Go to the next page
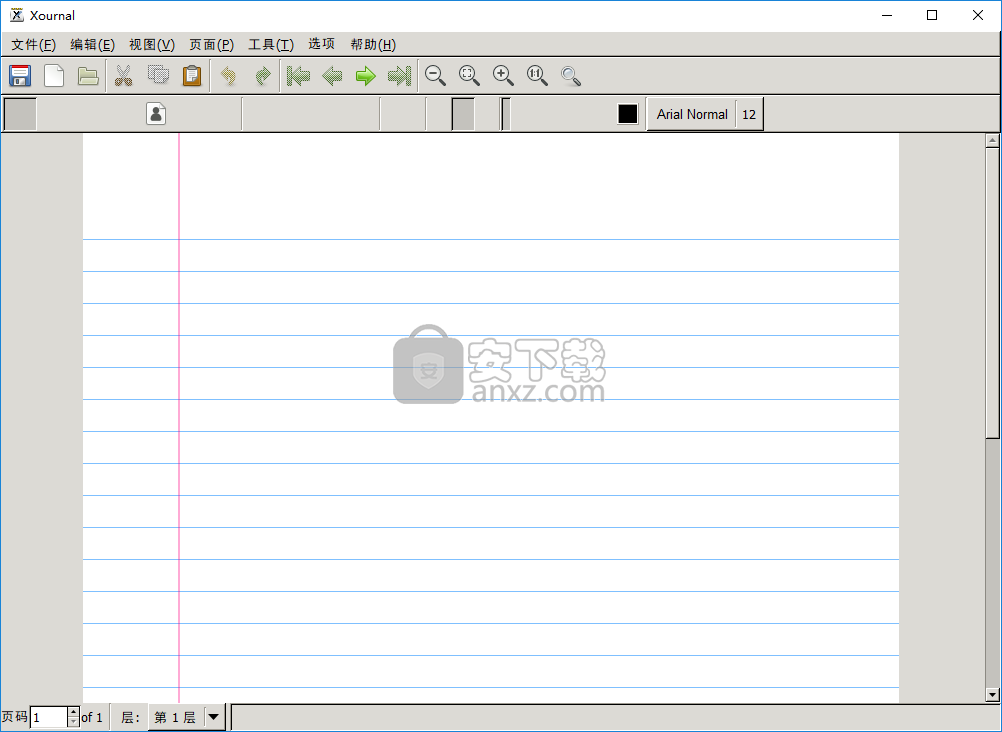 tap(366, 75)
